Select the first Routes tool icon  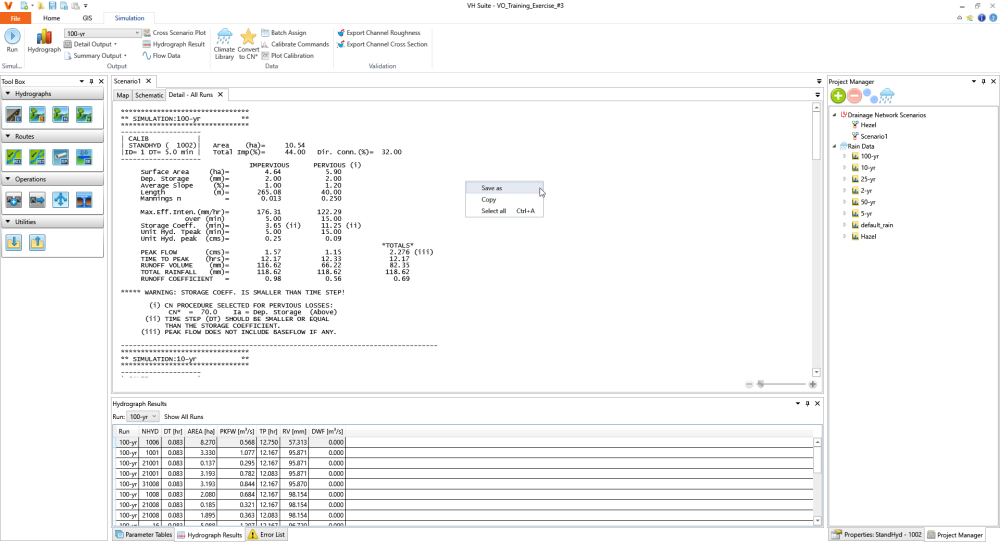tap(14, 157)
